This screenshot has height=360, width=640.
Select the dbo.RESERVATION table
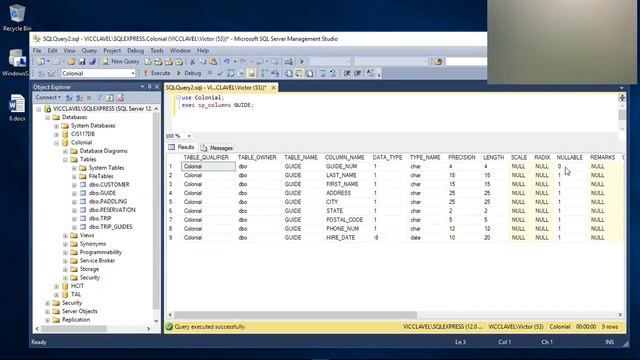[x=112, y=210]
